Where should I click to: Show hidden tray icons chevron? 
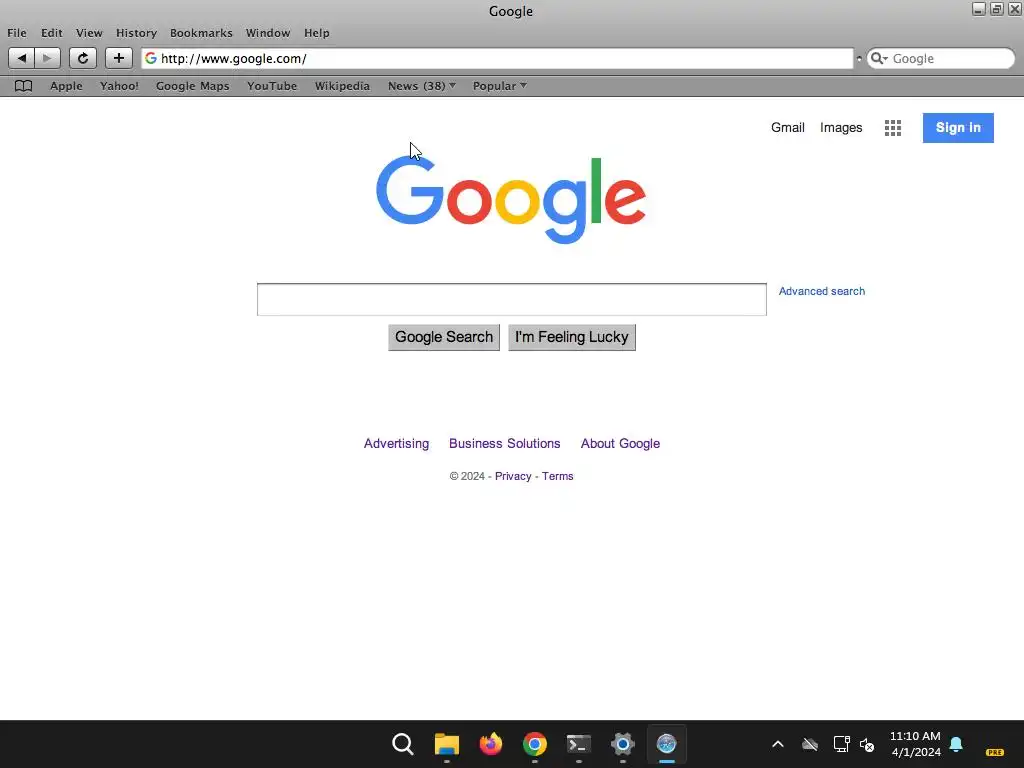(778, 744)
